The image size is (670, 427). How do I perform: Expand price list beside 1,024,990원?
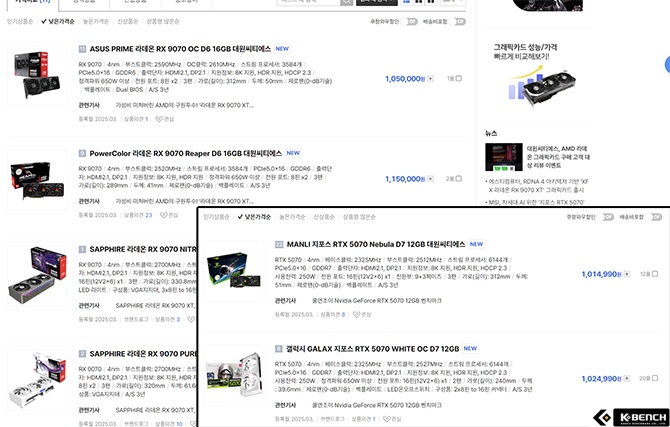(626, 378)
